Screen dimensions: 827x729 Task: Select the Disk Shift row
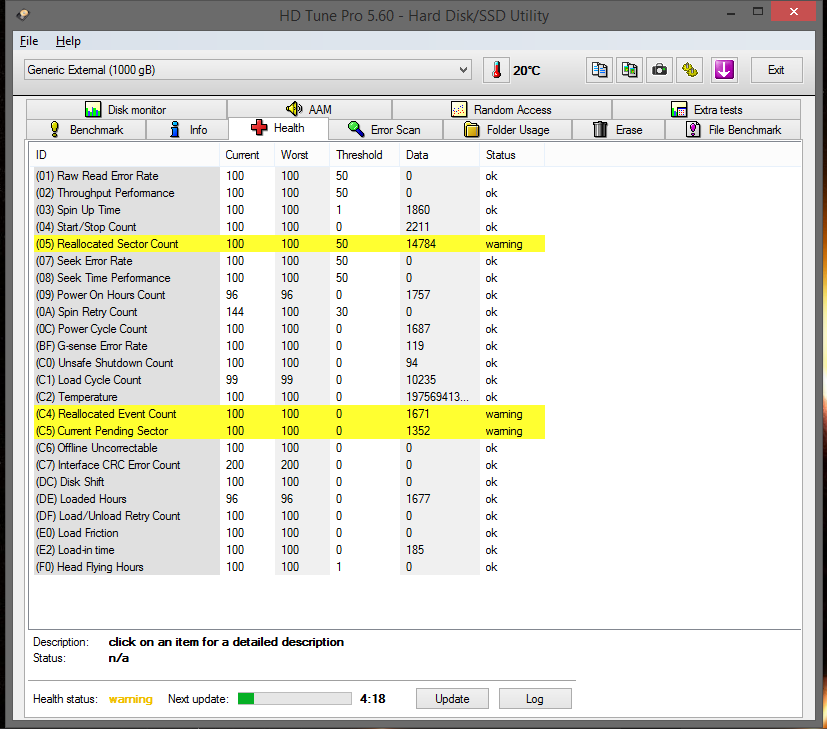pos(289,482)
